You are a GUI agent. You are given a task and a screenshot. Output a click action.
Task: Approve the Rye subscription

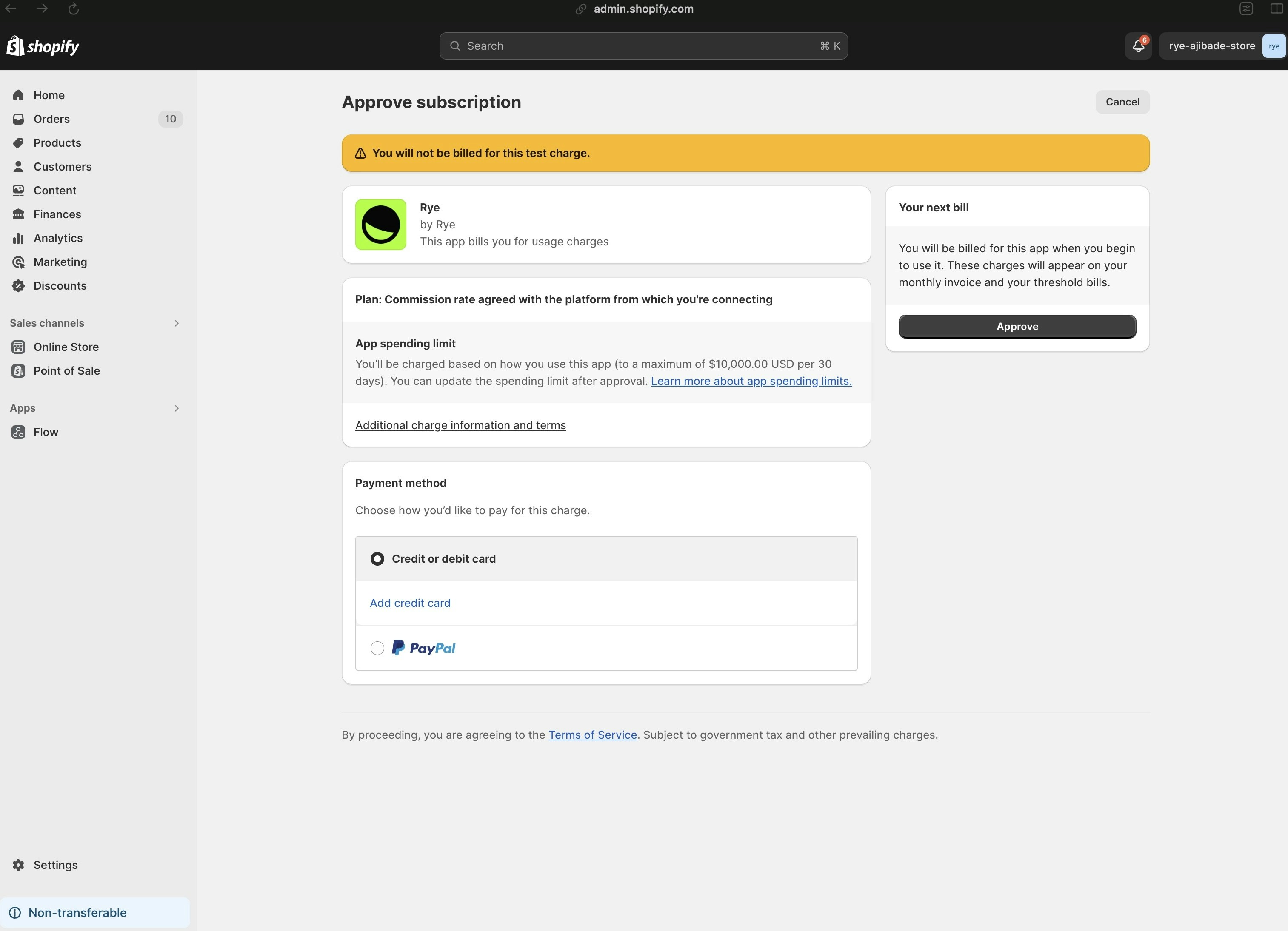click(1017, 326)
